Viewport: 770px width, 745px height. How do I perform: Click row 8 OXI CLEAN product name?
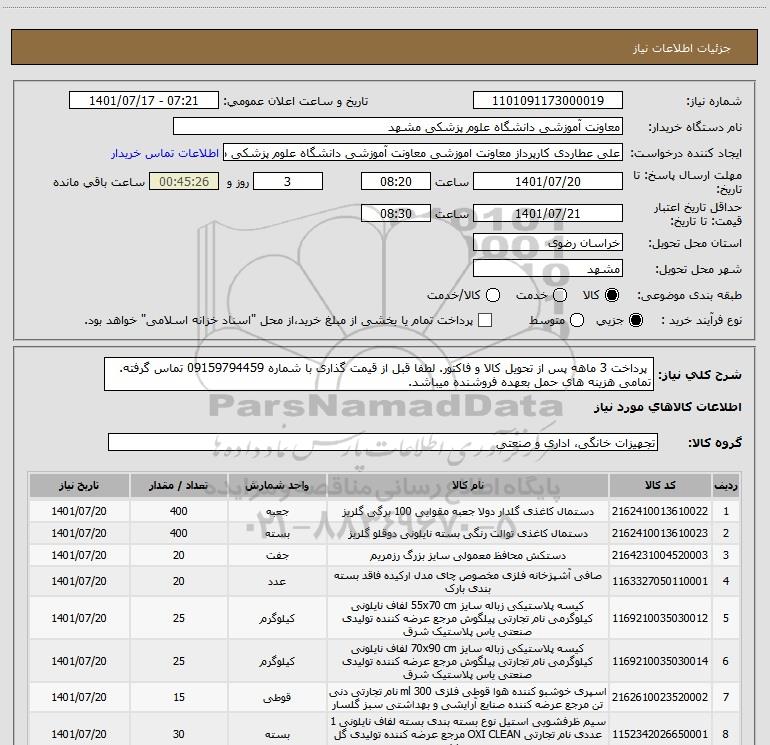pos(468,729)
